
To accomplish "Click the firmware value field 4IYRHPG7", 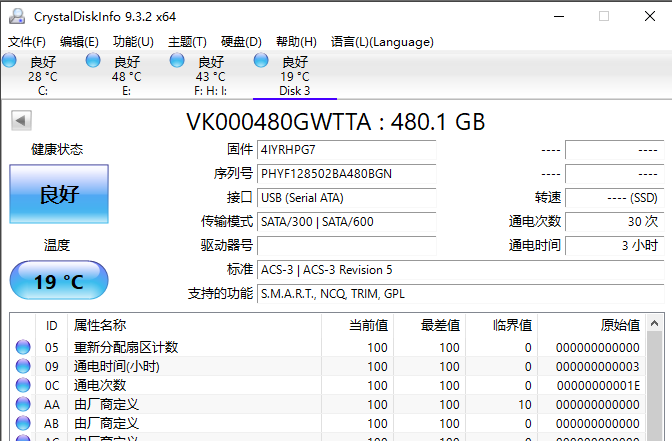I will [346, 149].
